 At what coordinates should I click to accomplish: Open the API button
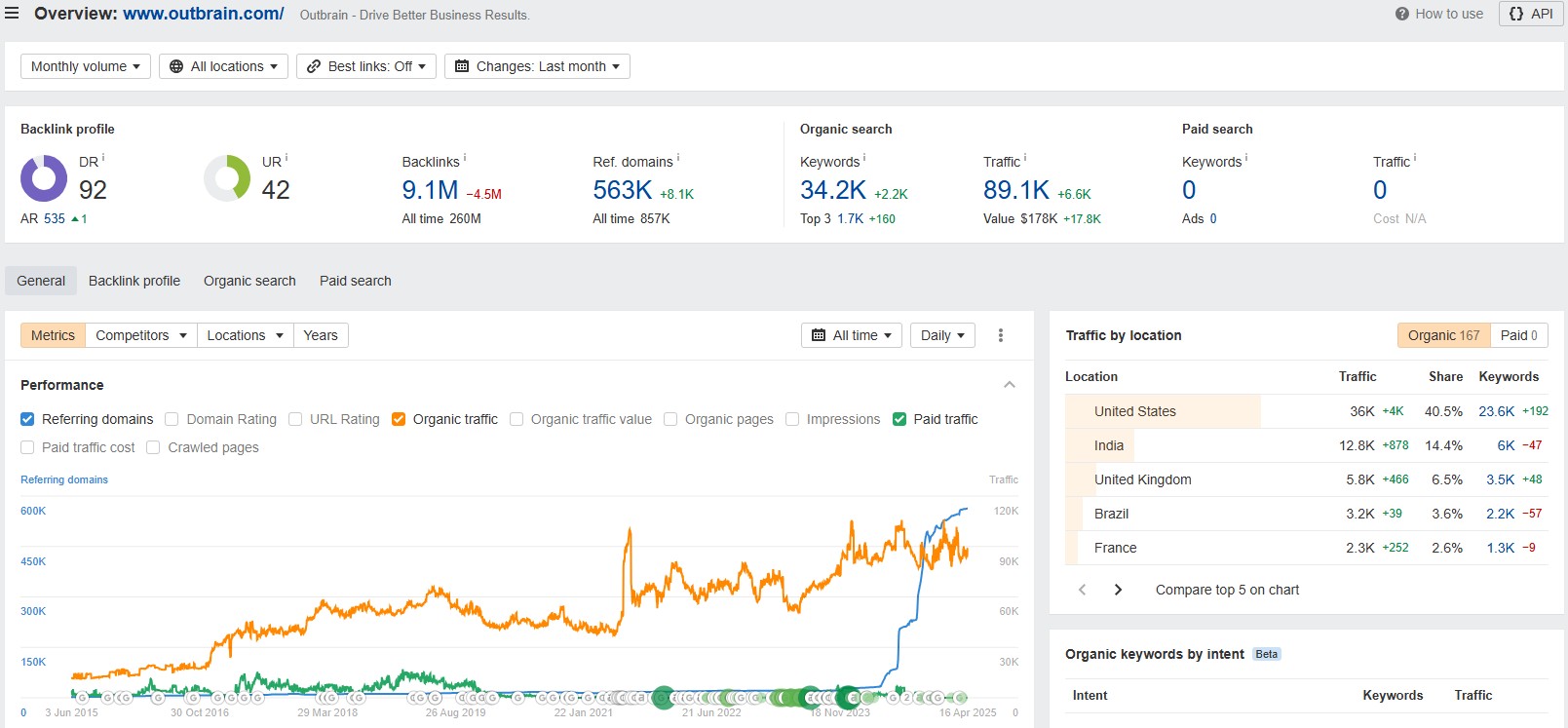[x=1531, y=14]
